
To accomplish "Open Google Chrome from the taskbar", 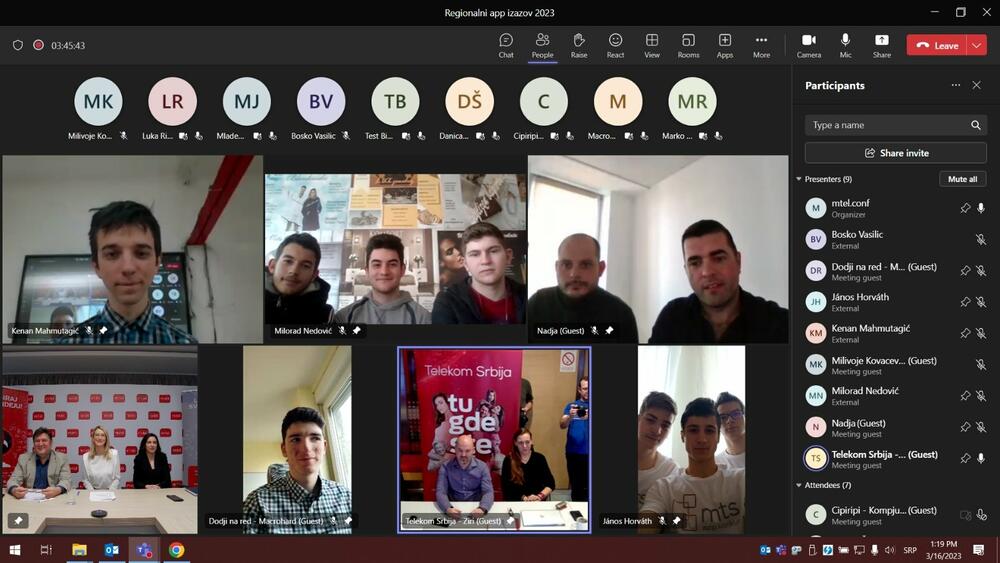I will [x=176, y=550].
